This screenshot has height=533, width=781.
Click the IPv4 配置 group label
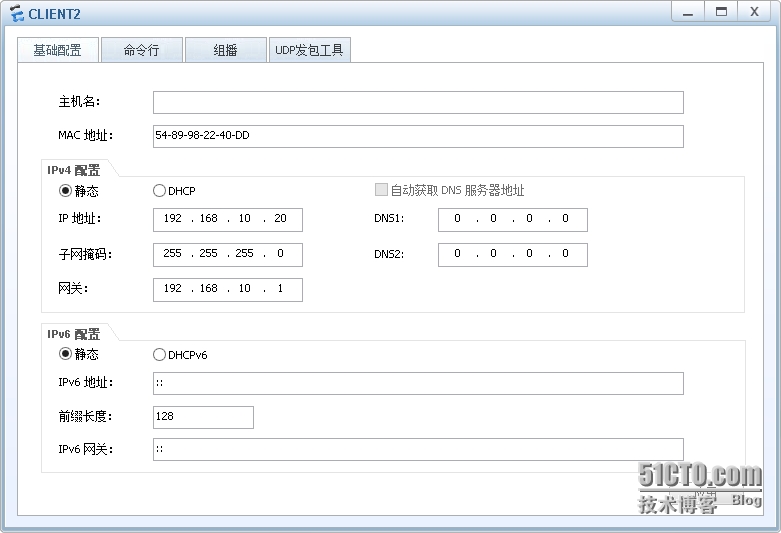[x=74, y=170]
